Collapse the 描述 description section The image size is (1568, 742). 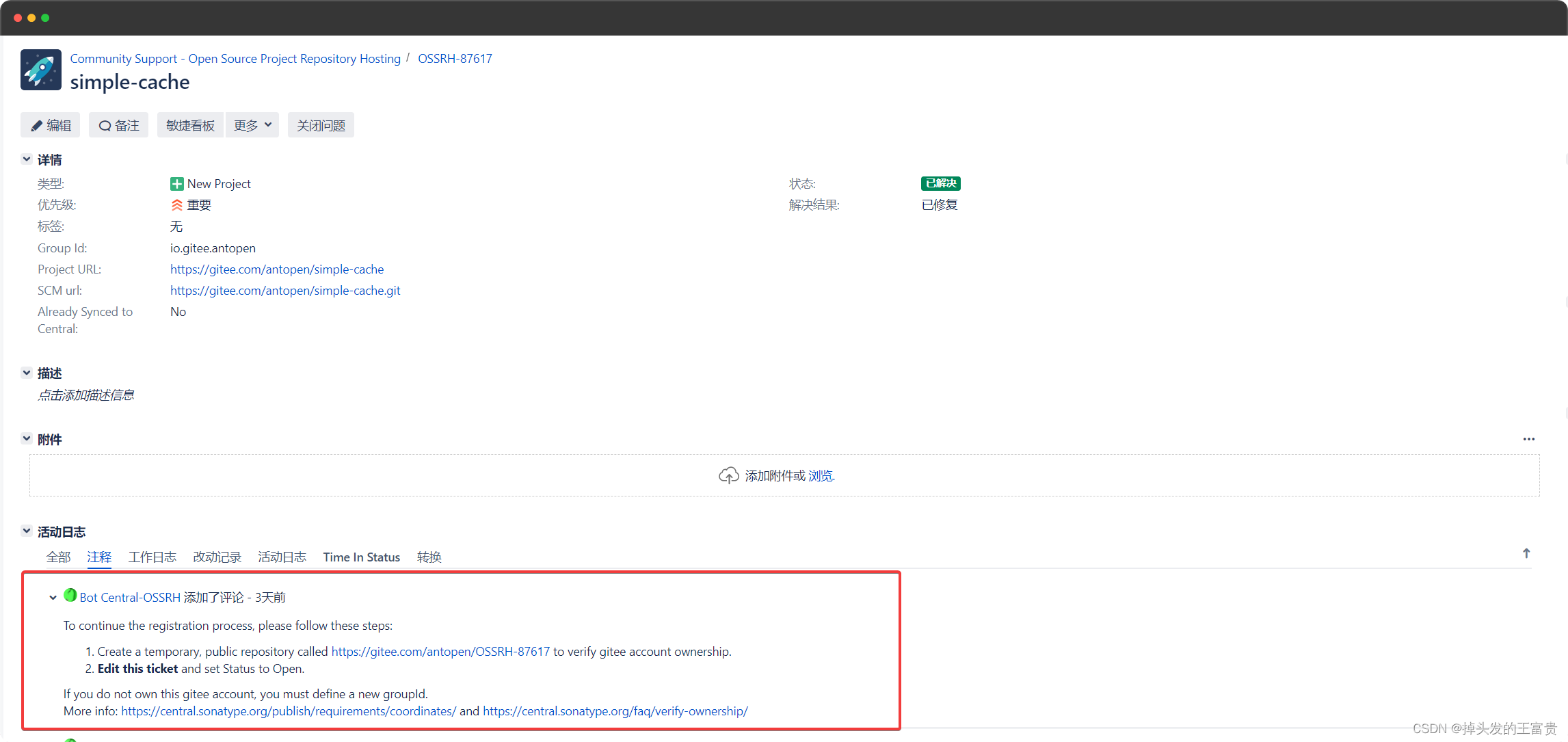[27, 373]
